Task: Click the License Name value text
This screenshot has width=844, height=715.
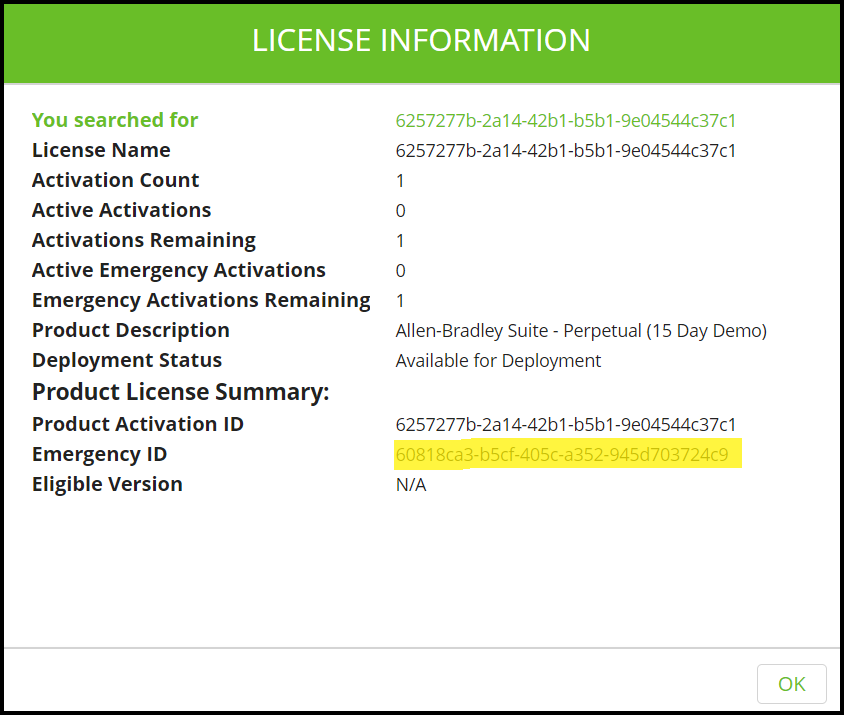Action: click(x=566, y=151)
